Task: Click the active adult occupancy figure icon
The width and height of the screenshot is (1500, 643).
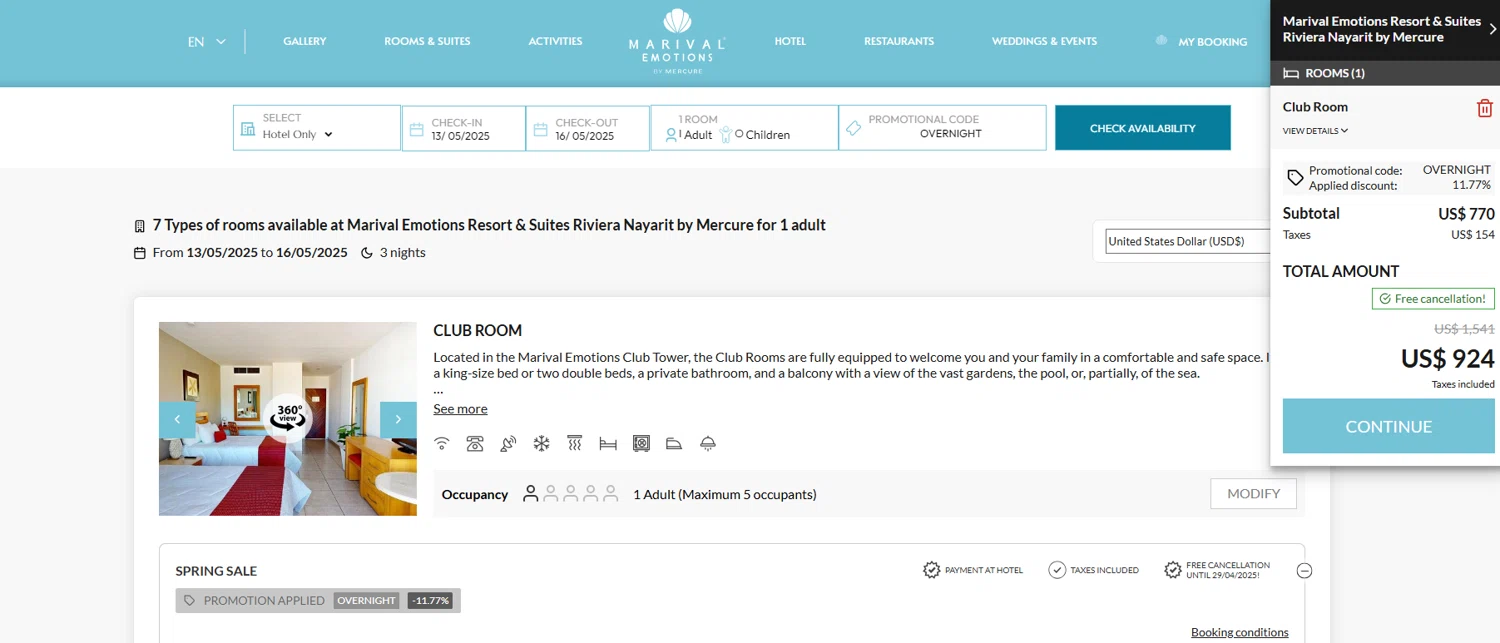Action: click(530, 494)
